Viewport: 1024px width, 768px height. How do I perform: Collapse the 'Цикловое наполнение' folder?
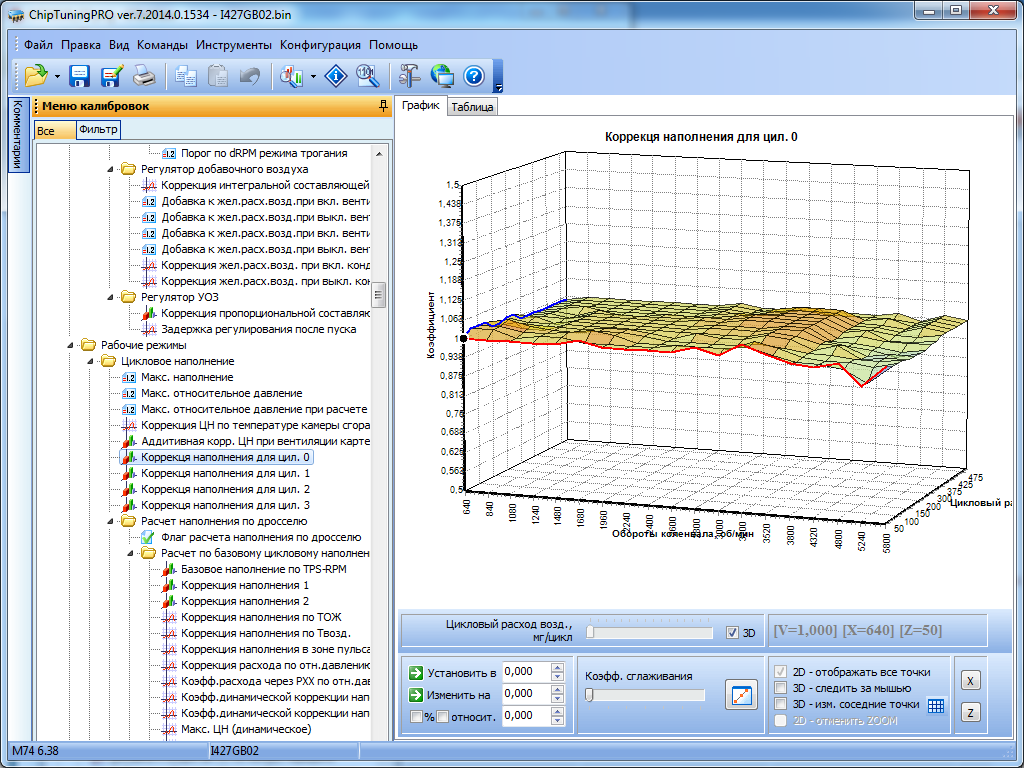[89, 361]
